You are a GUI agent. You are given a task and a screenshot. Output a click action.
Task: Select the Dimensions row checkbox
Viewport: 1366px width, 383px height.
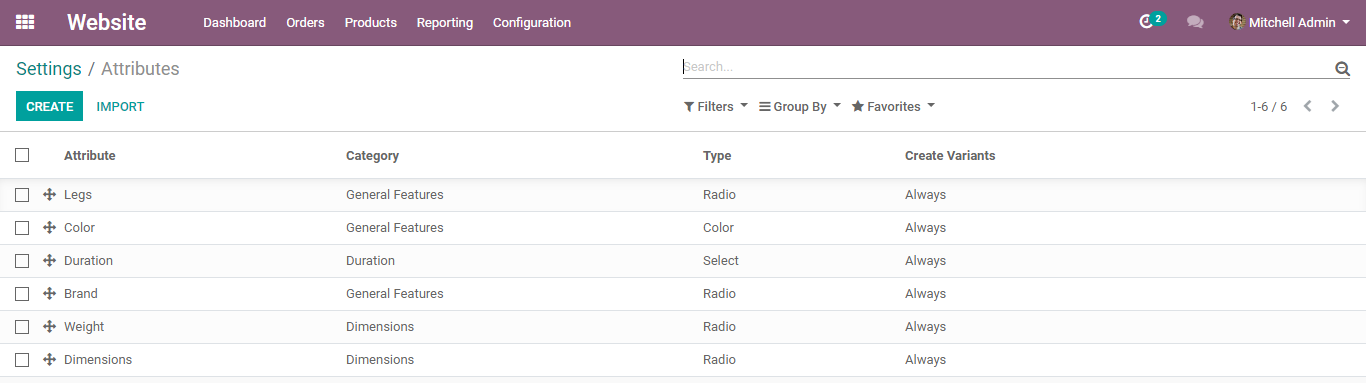[x=22, y=360]
